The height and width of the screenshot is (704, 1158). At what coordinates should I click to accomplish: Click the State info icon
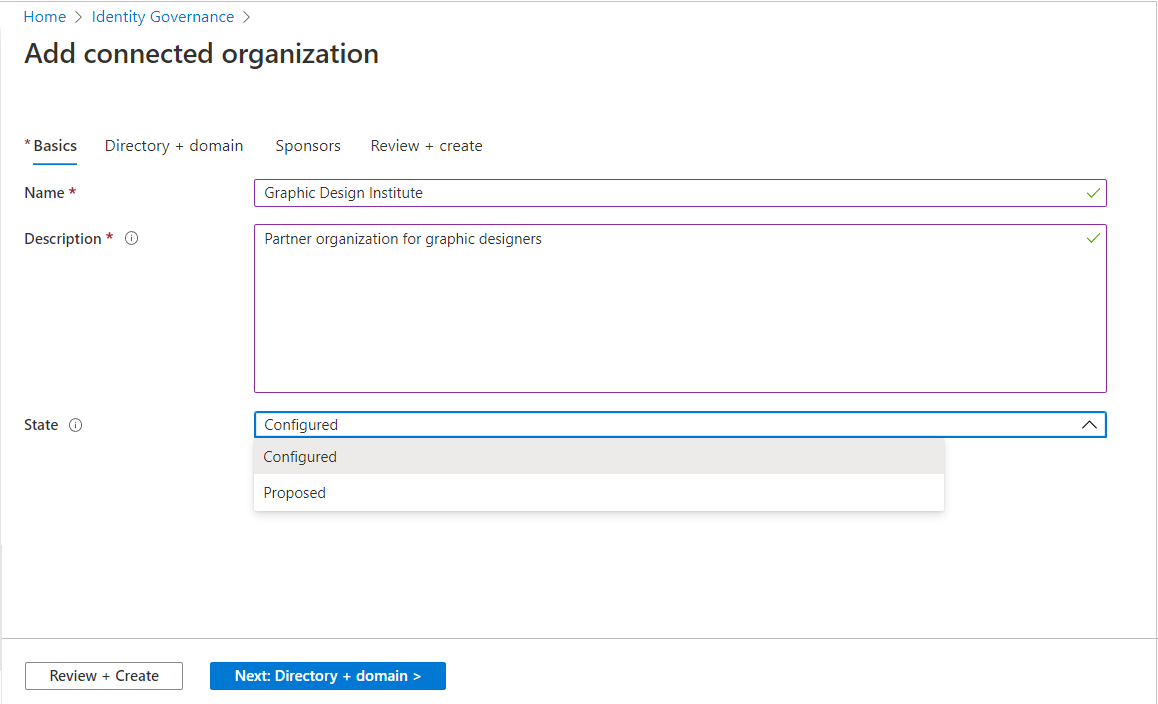click(x=76, y=425)
